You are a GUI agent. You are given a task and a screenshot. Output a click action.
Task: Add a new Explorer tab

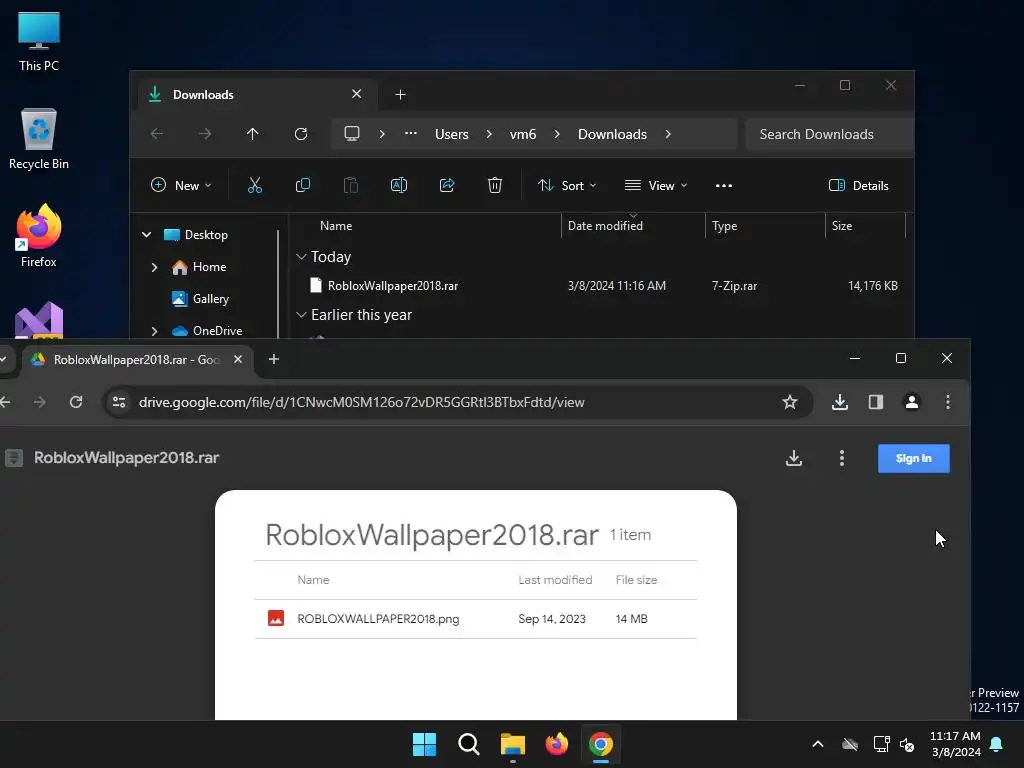pos(400,95)
